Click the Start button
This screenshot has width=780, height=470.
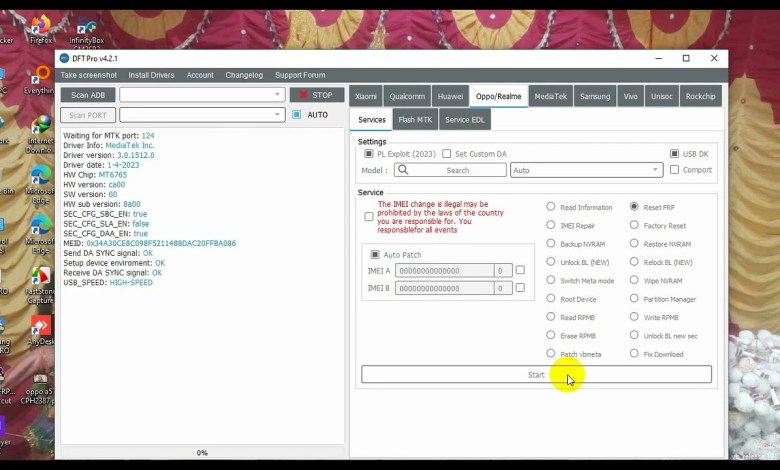tap(536, 375)
